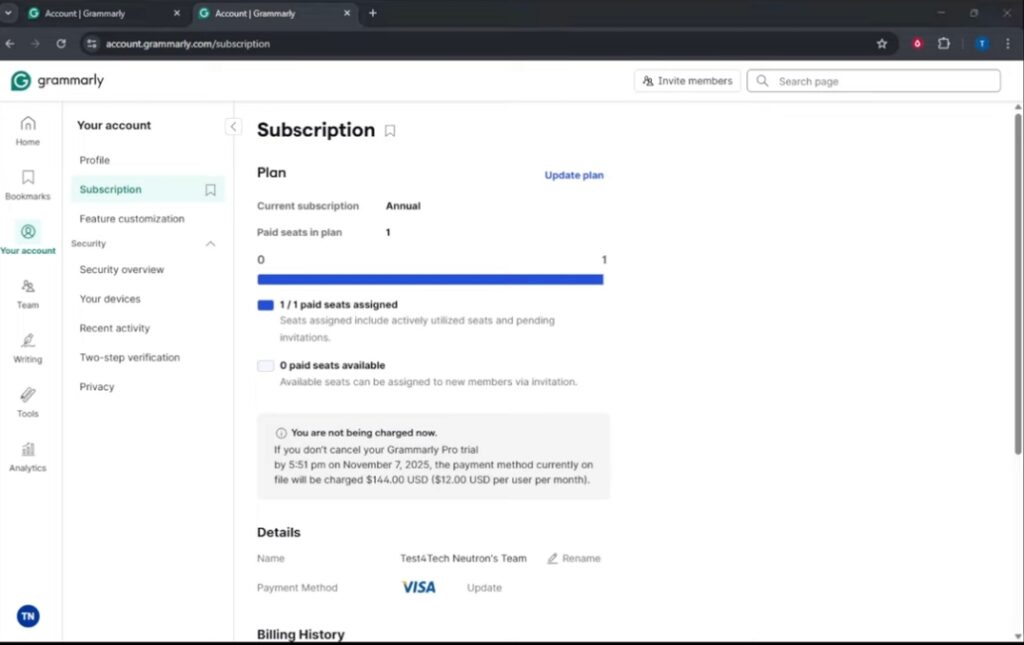
Task: Open the Chrome tab search dropdown
Action: pos(9,13)
